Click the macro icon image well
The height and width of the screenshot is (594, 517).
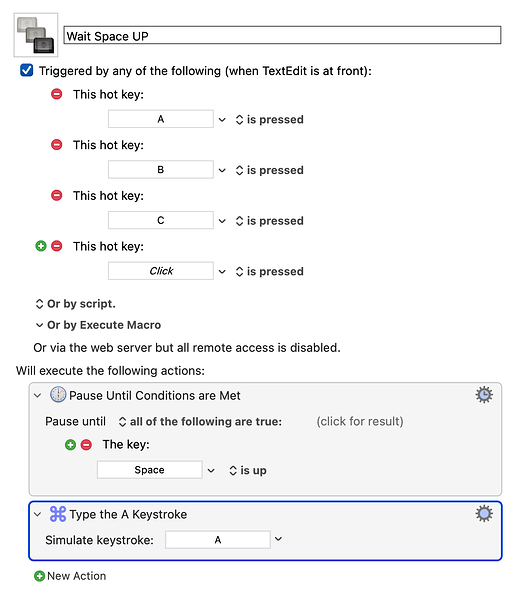click(36, 35)
